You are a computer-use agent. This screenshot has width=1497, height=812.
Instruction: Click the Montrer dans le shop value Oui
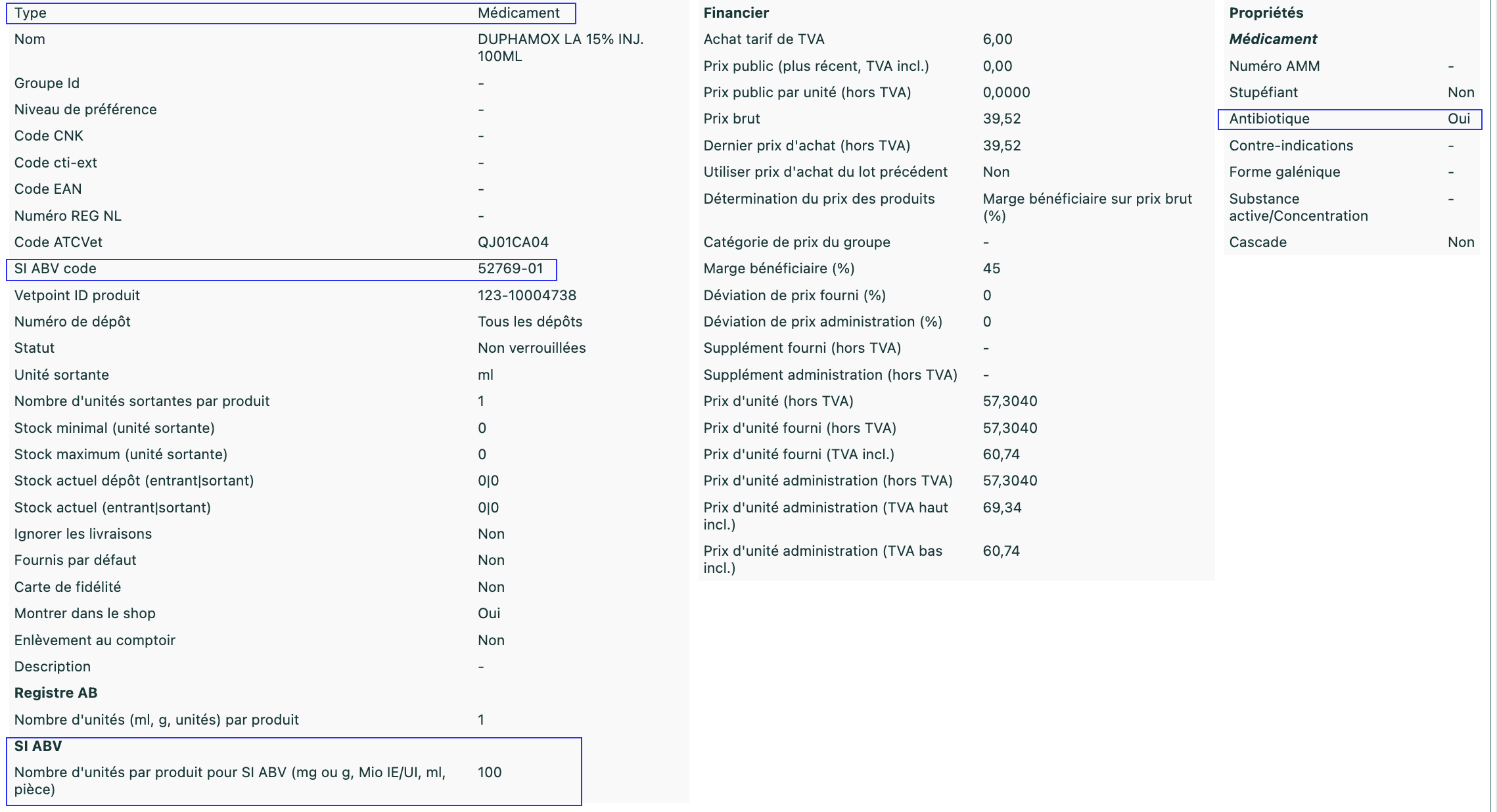click(x=488, y=614)
